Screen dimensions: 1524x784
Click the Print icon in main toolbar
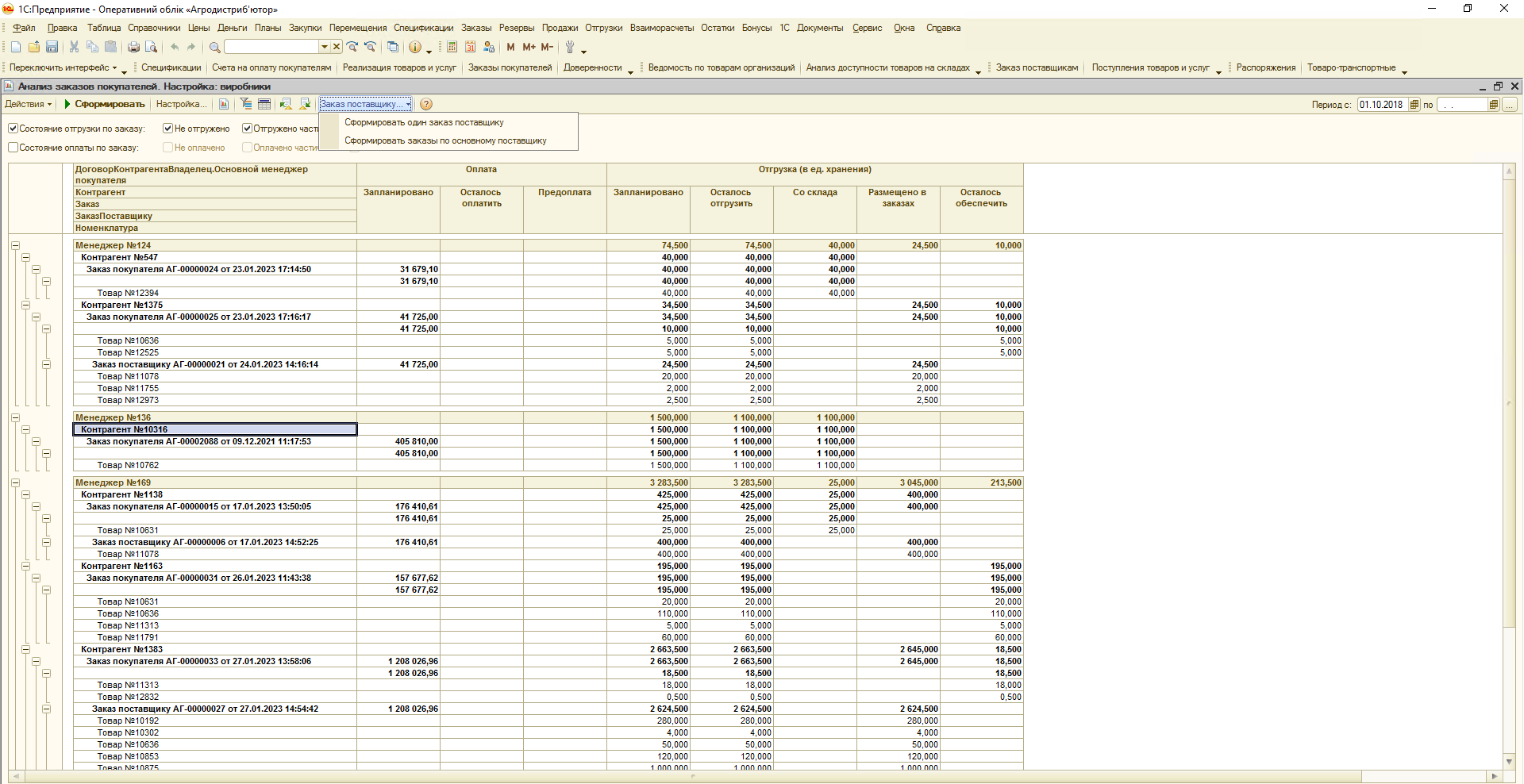(133, 48)
